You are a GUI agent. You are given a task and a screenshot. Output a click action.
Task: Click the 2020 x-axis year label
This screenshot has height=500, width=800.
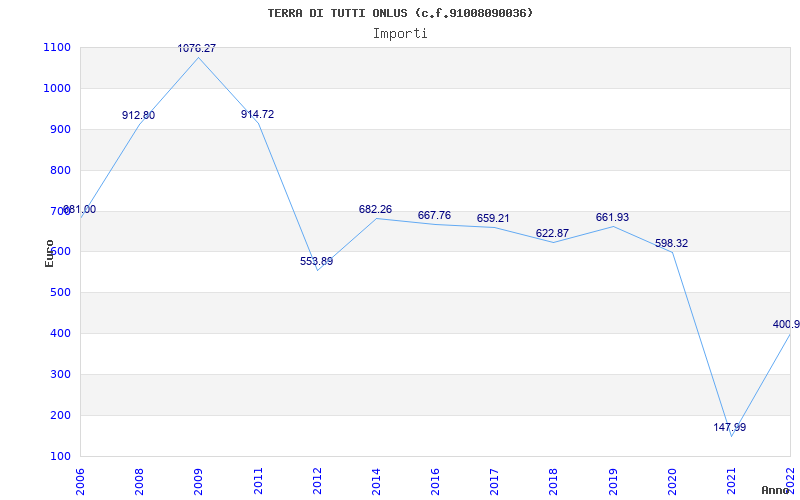672,481
